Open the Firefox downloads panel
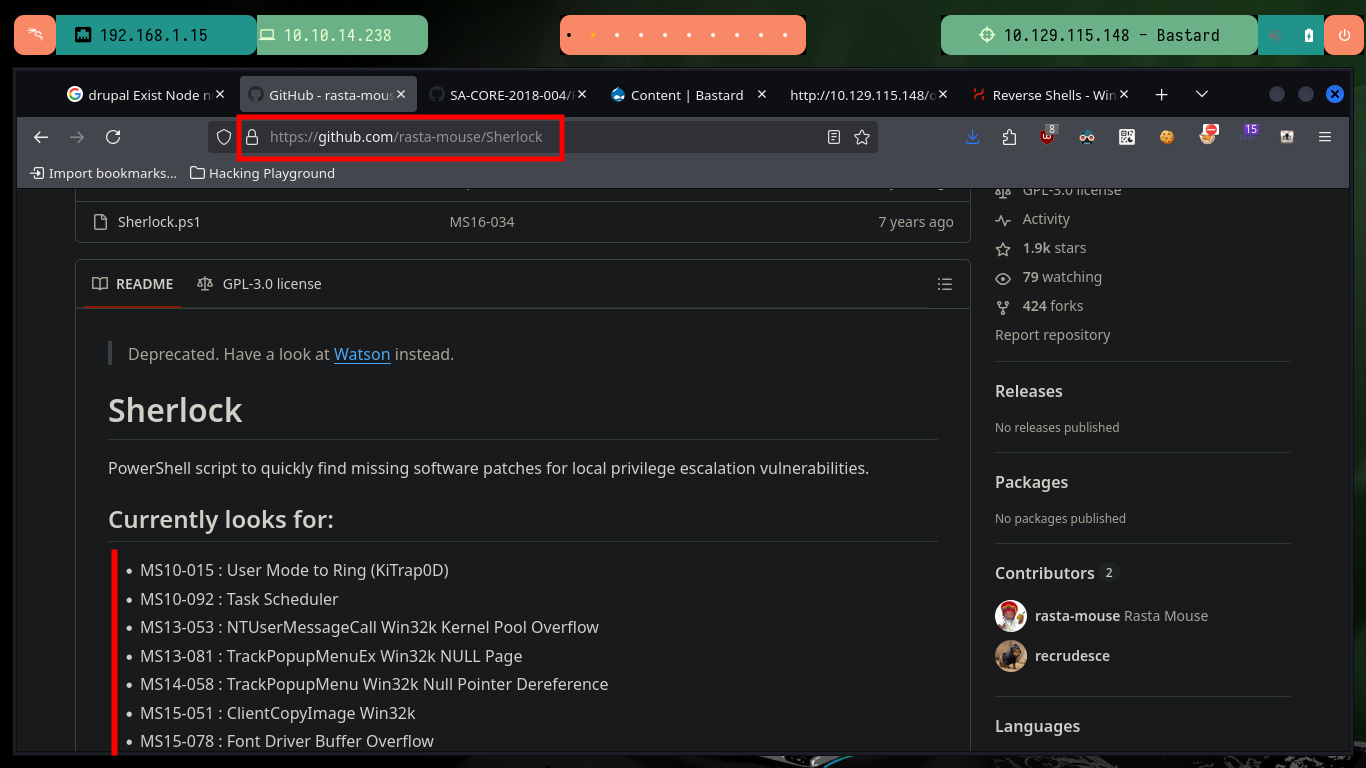 972,137
